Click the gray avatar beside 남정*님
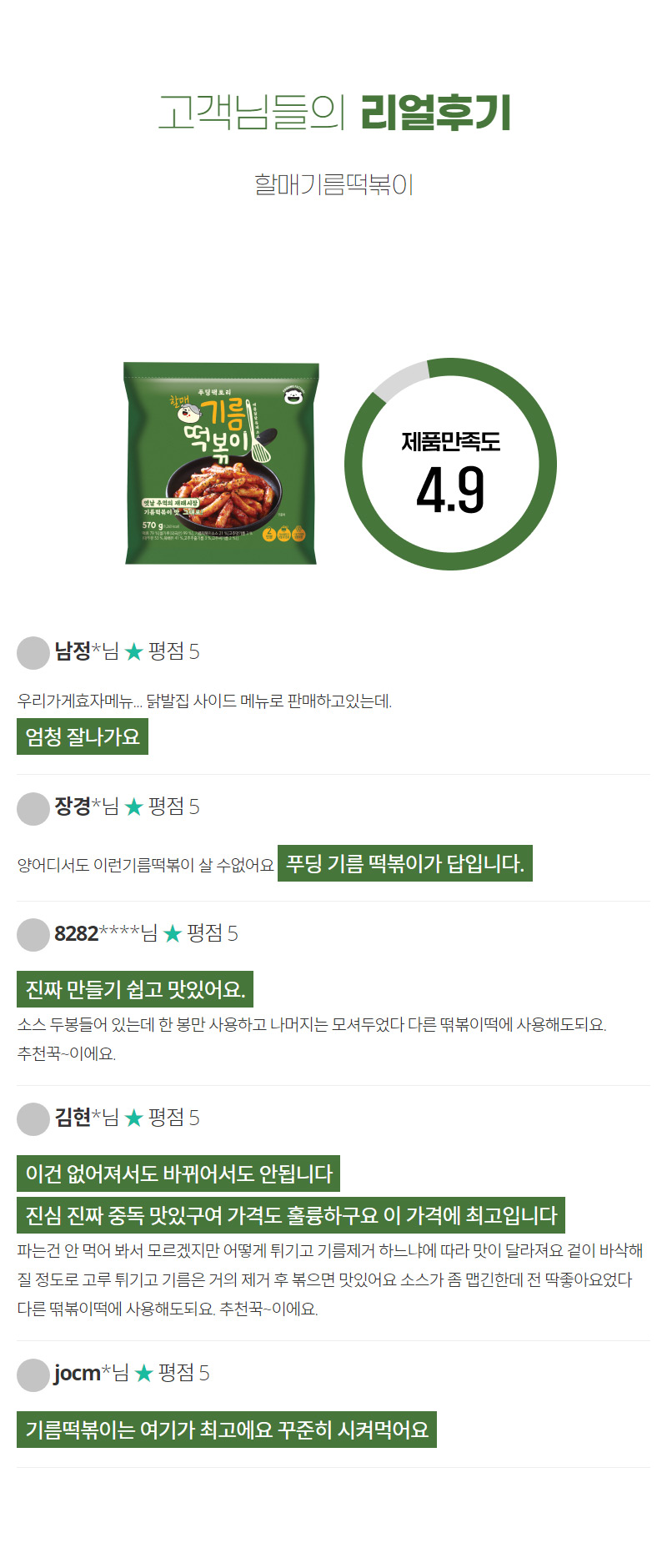667x1568 pixels. (x=33, y=653)
